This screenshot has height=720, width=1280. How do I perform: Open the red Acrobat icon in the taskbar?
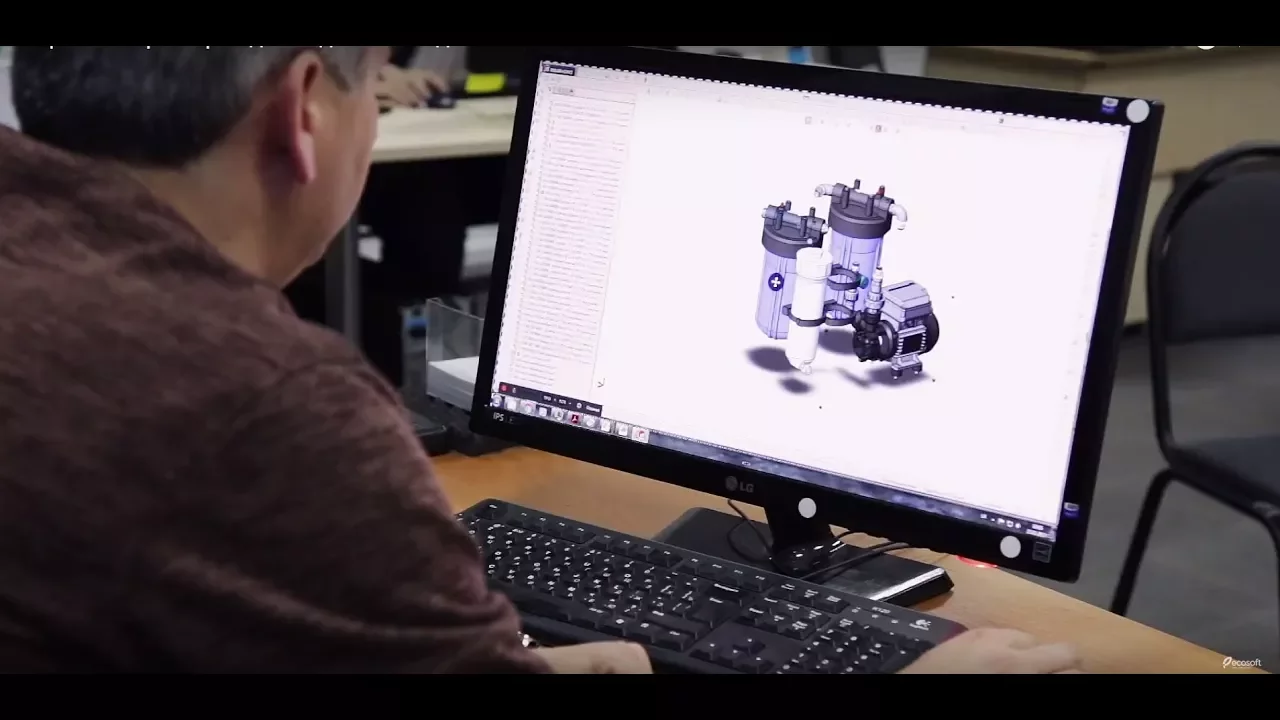point(575,419)
